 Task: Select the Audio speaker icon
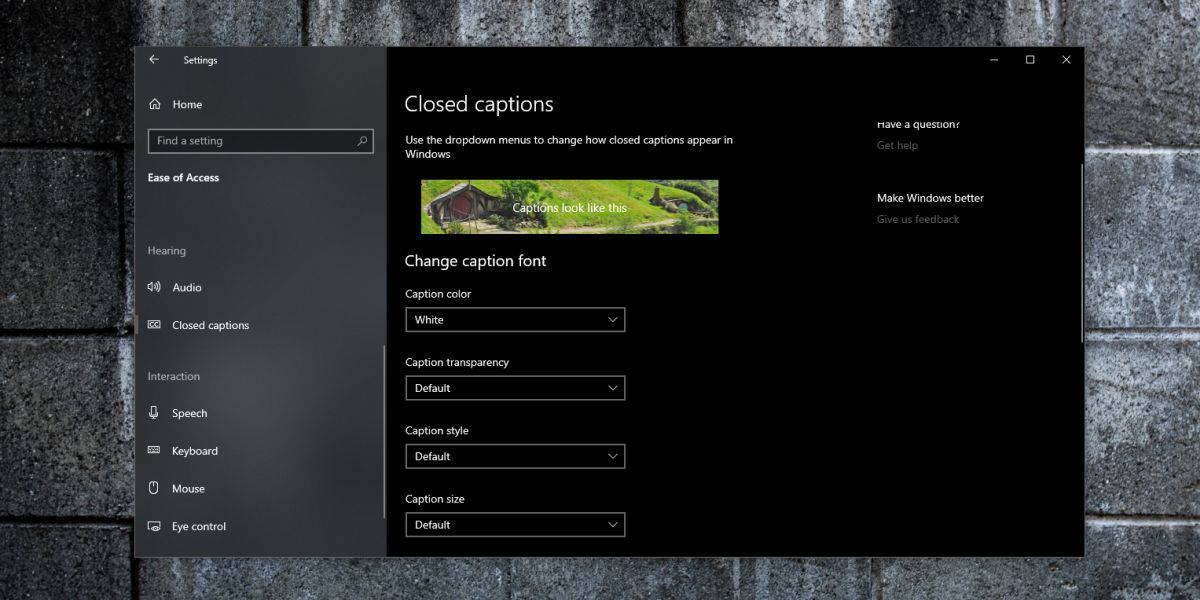[x=154, y=287]
